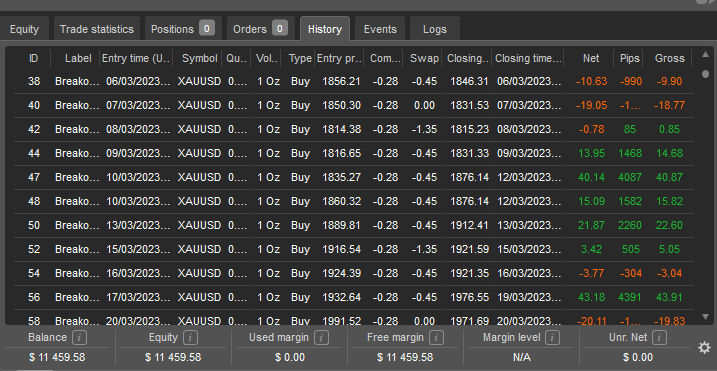Click scrollbar down arrow in History table
Image resolution: width=717 pixels, height=371 pixels.
click(705, 317)
